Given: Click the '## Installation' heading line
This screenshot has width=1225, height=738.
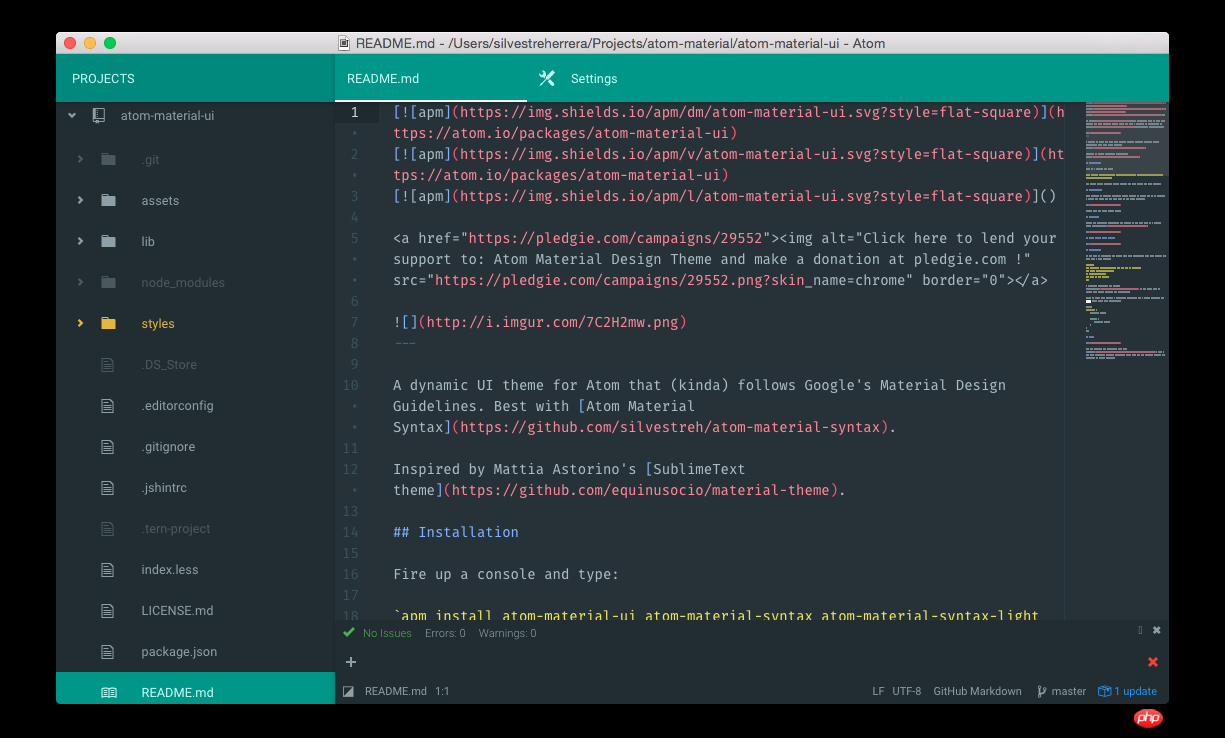Looking at the screenshot, I should [456, 532].
